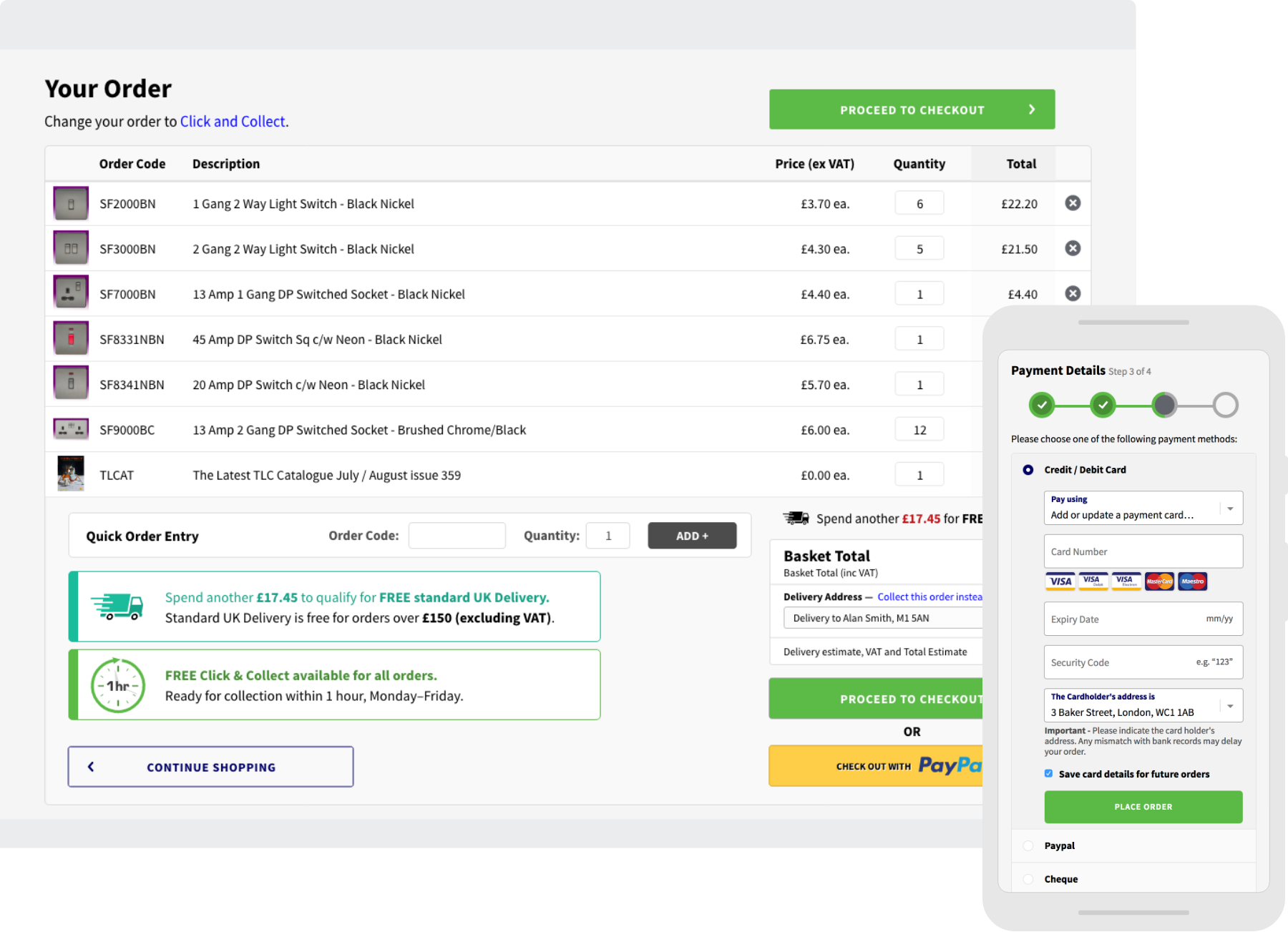Select Cheque payment method radio
This screenshot has width=1288, height=932.
(1028, 879)
